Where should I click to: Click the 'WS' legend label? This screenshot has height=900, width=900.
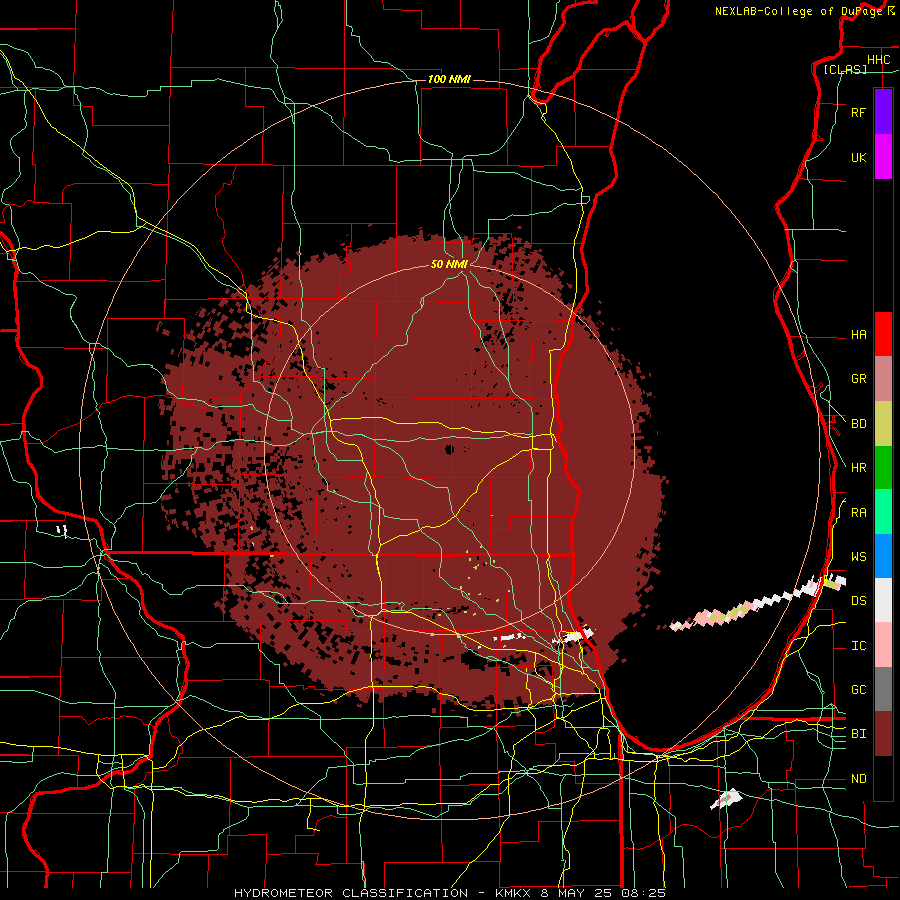coord(858,556)
